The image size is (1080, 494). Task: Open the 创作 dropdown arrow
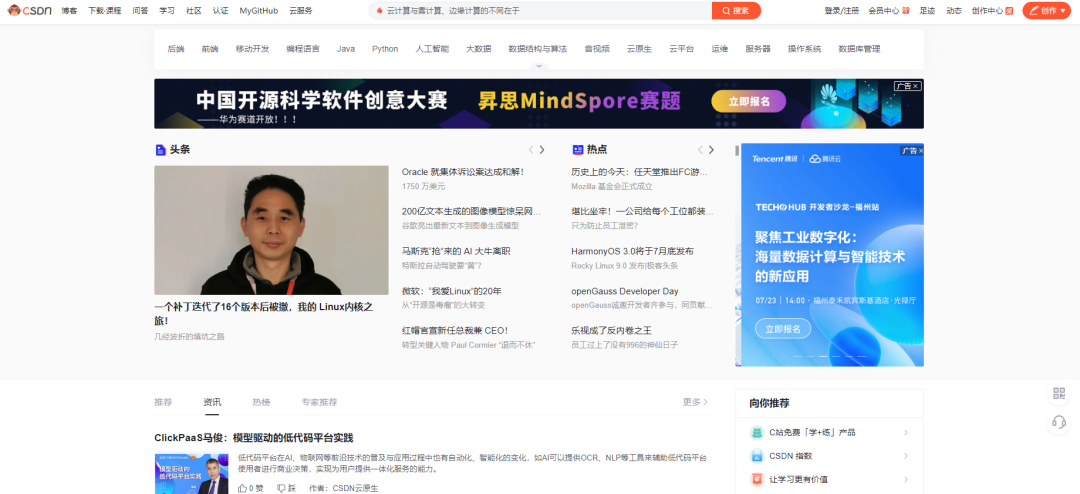click(x=1063, y=10)
